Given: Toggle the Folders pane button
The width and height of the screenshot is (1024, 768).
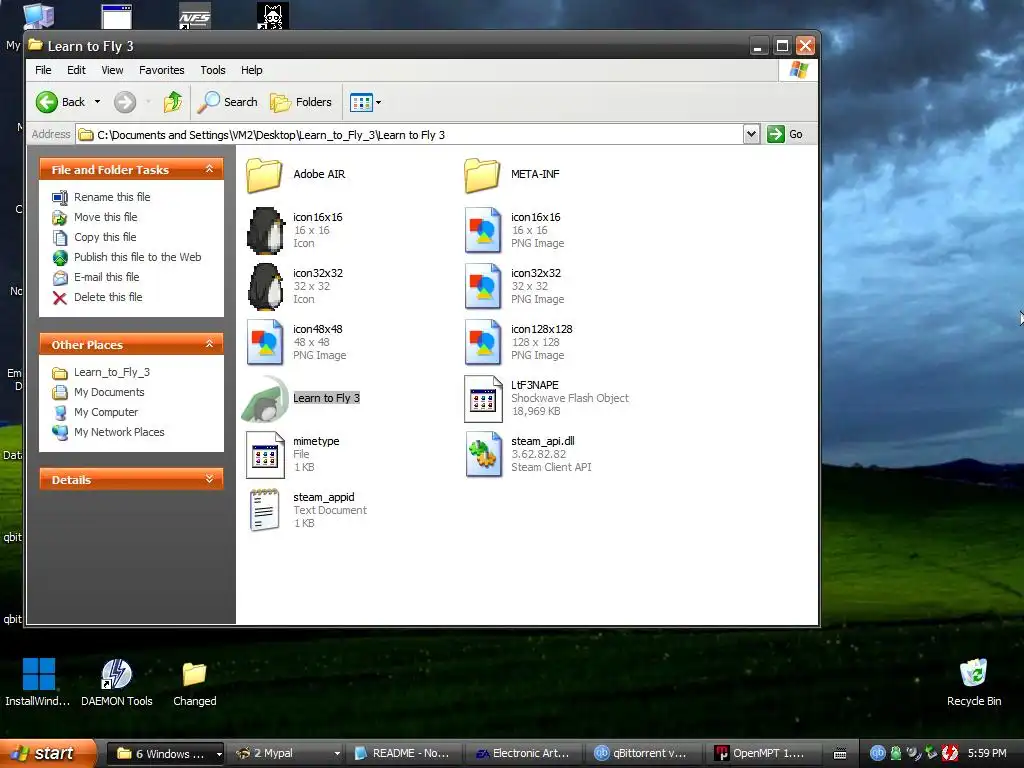Looking at the screenshot, I should (301, 102).
